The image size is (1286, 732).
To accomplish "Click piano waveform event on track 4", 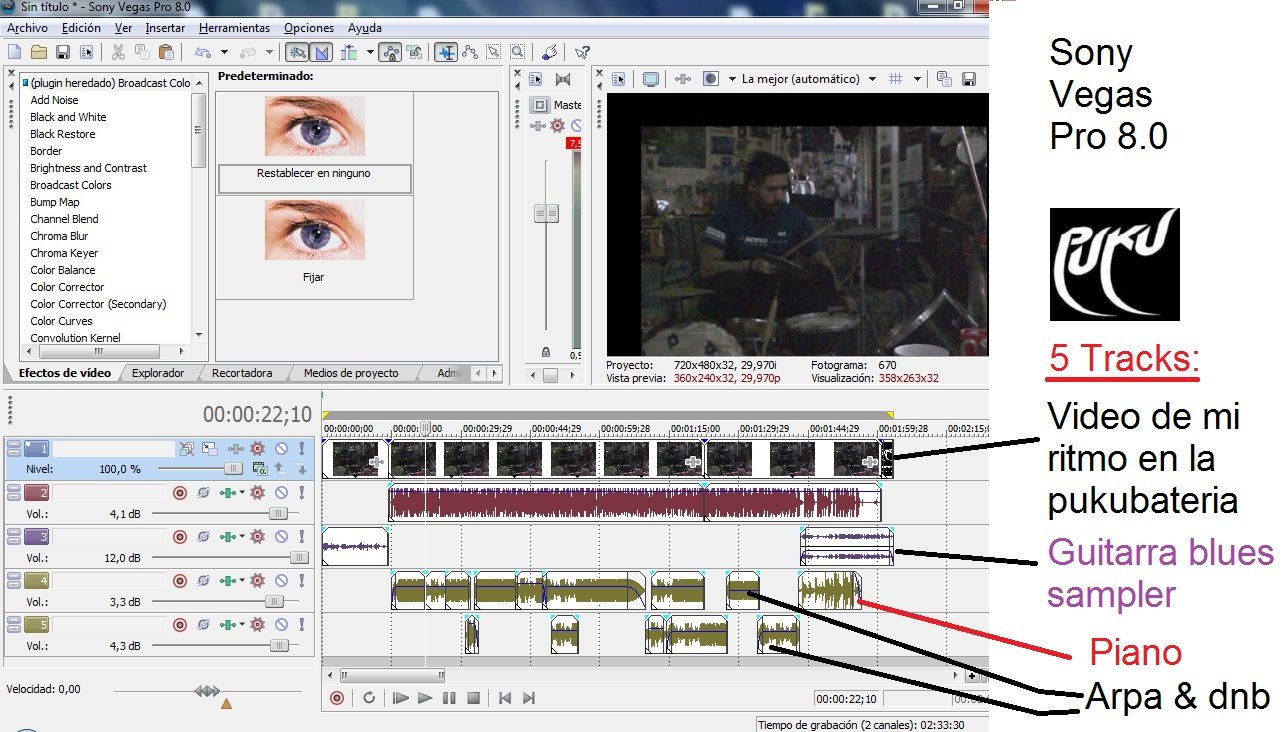I will coord(830,590).
